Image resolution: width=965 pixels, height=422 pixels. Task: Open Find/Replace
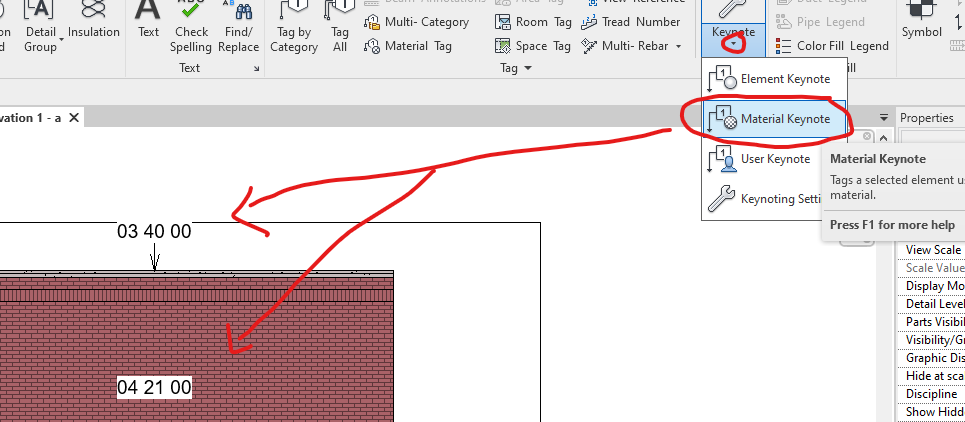[x=238, y=26]
